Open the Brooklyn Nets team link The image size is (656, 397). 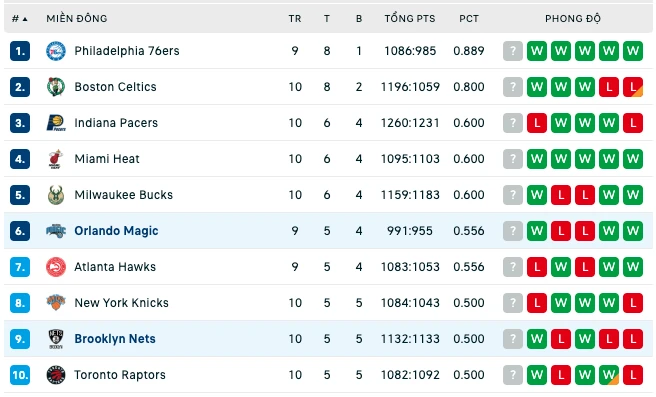[115, 339]
